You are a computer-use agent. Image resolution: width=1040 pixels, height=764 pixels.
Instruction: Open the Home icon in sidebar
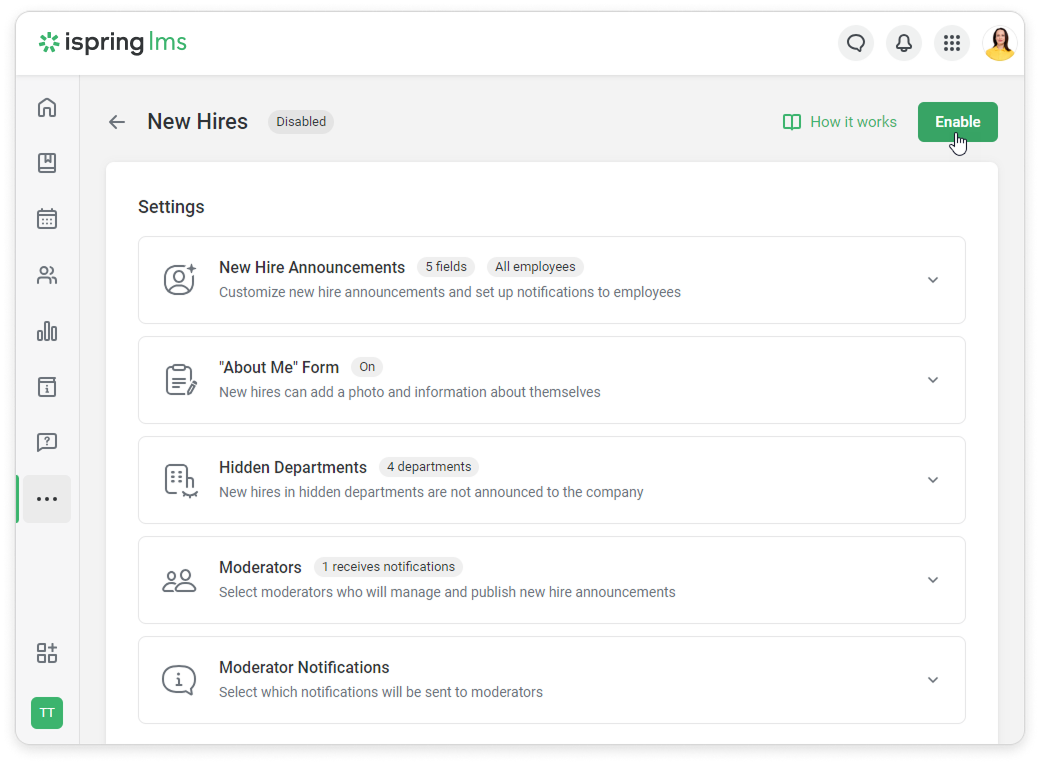(47, 108)
